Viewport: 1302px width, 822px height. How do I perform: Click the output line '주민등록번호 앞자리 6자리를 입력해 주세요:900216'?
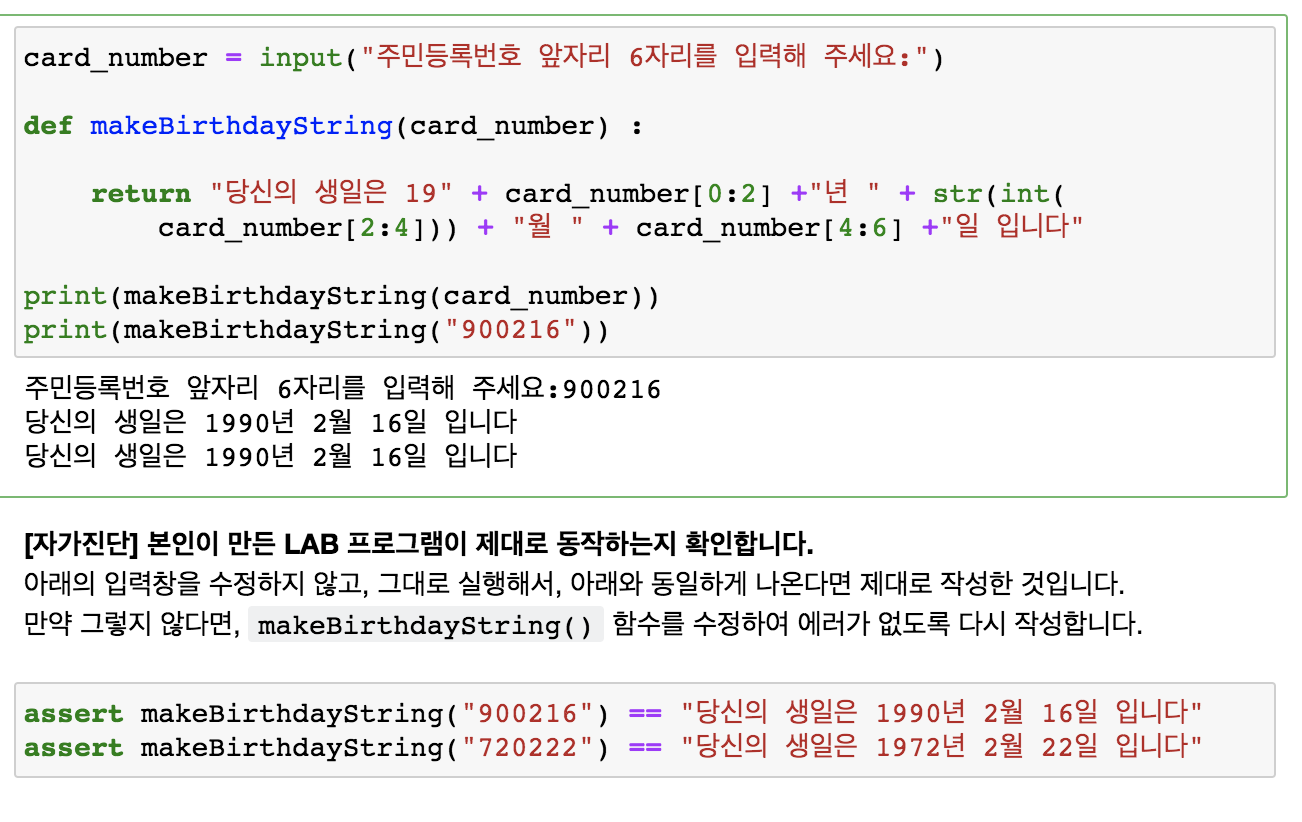(343, 389)
